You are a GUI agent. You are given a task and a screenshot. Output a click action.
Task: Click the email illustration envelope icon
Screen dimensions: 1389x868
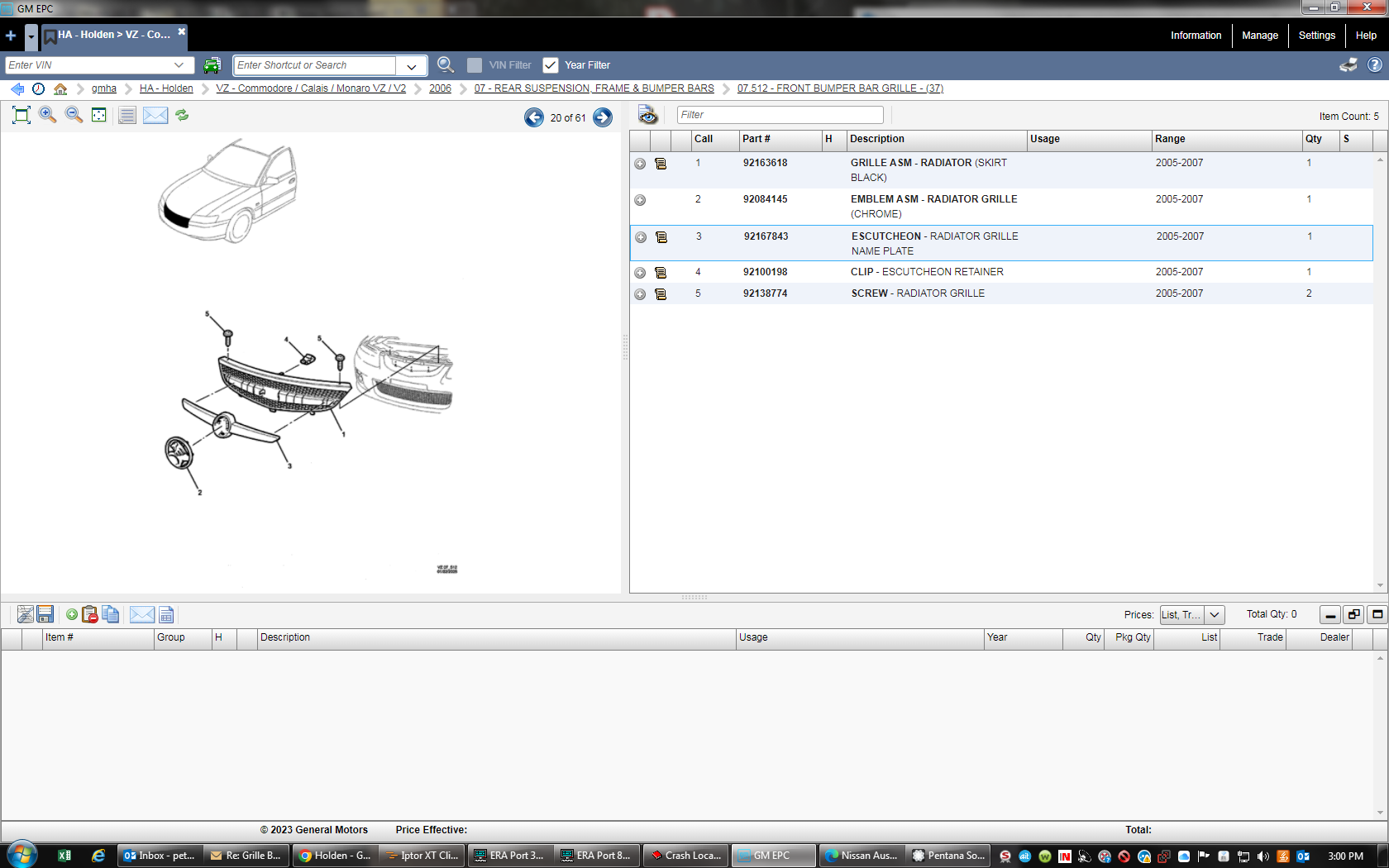point(155,115)
